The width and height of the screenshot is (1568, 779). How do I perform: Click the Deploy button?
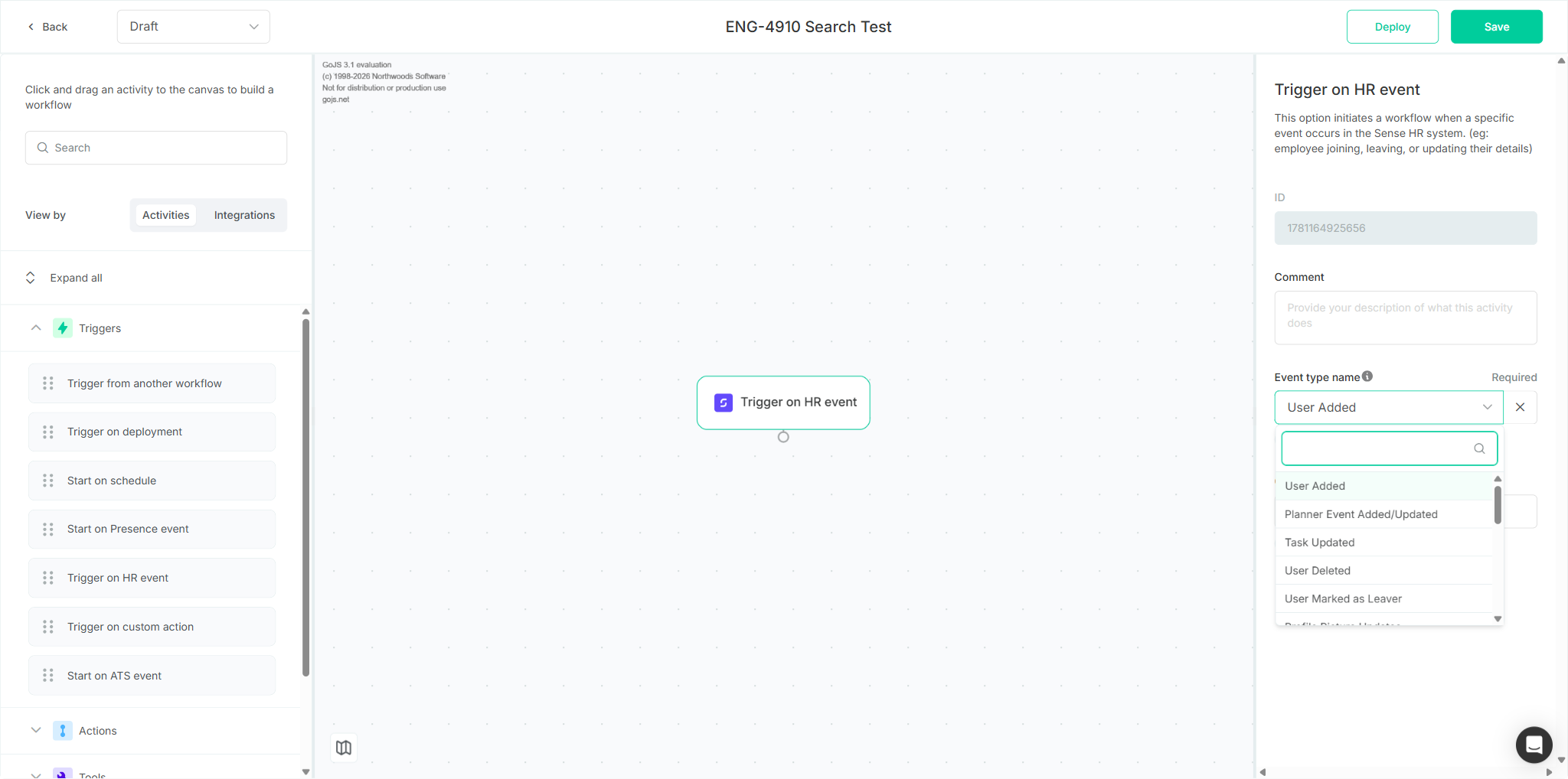(x=1393, y=27)
